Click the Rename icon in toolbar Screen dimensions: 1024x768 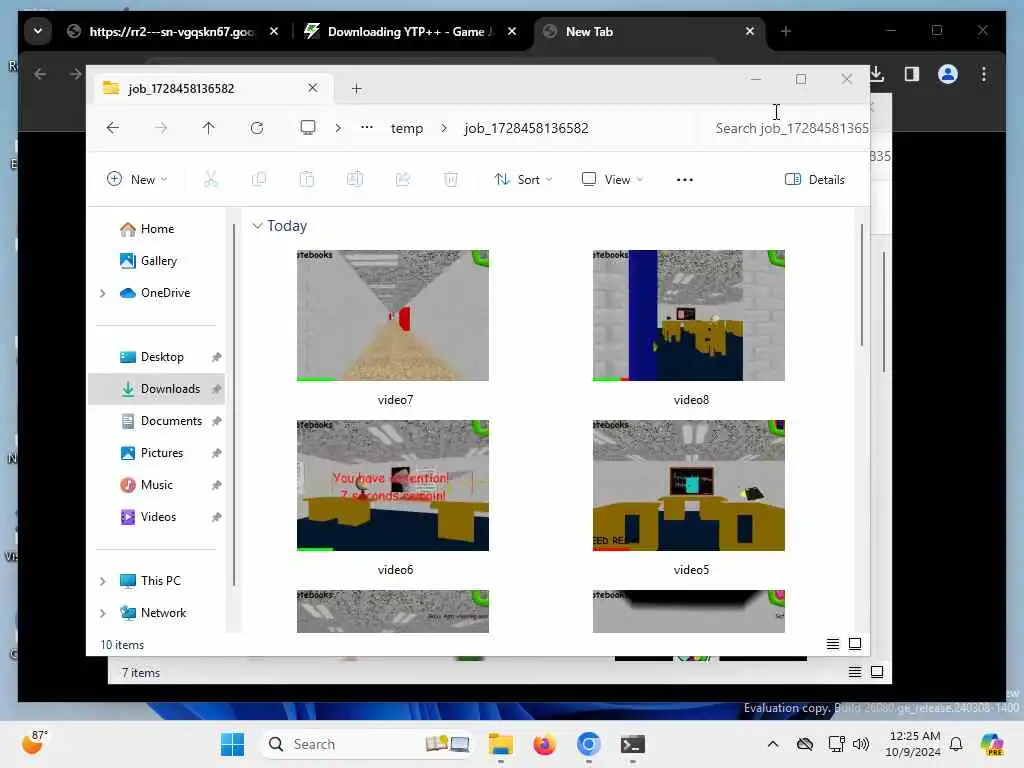[x=355, y=179]
